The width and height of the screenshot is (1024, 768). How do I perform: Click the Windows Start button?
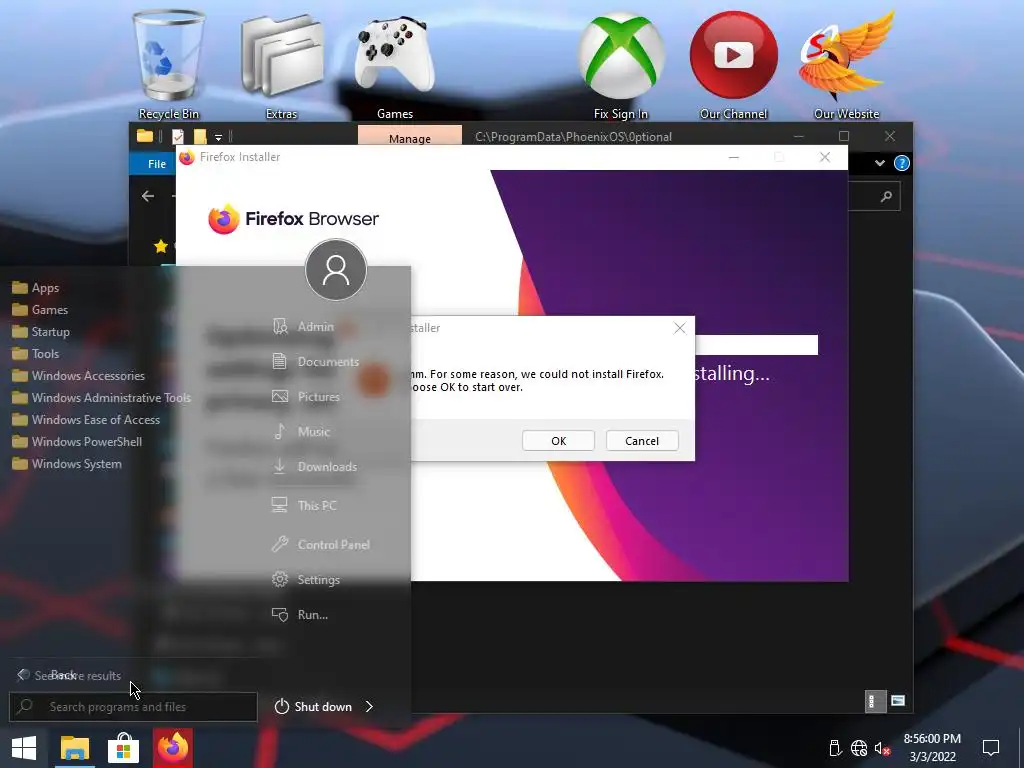coord(24,748)
